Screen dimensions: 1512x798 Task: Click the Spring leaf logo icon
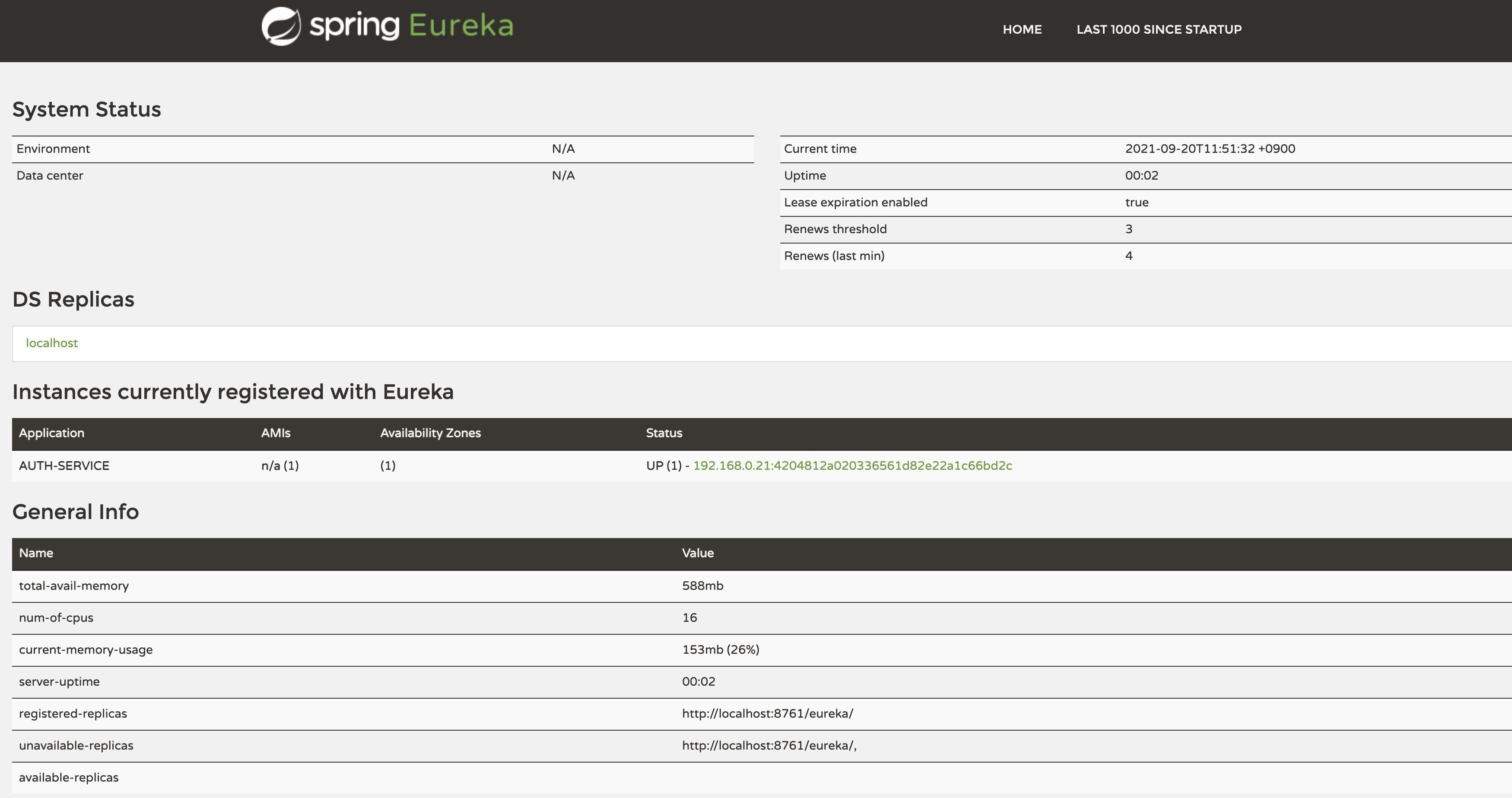tap(280, 26)
